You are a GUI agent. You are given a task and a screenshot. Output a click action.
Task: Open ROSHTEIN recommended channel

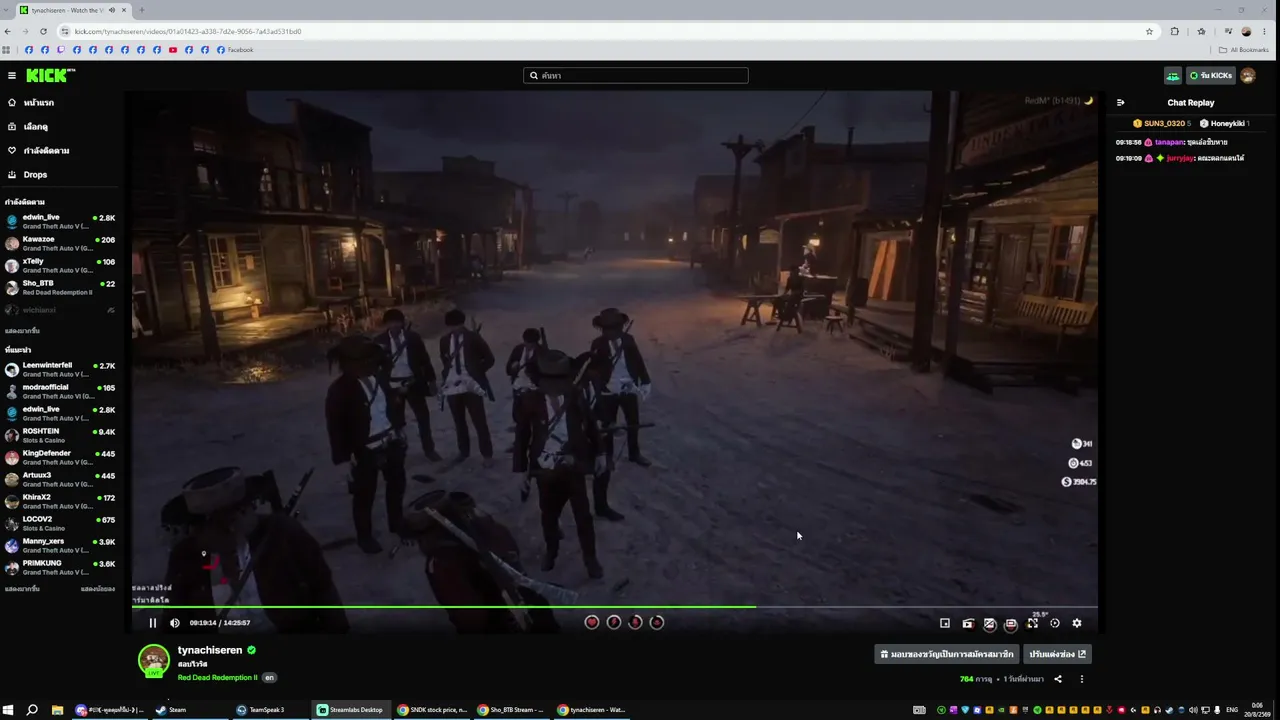click(x=60, y=435)
